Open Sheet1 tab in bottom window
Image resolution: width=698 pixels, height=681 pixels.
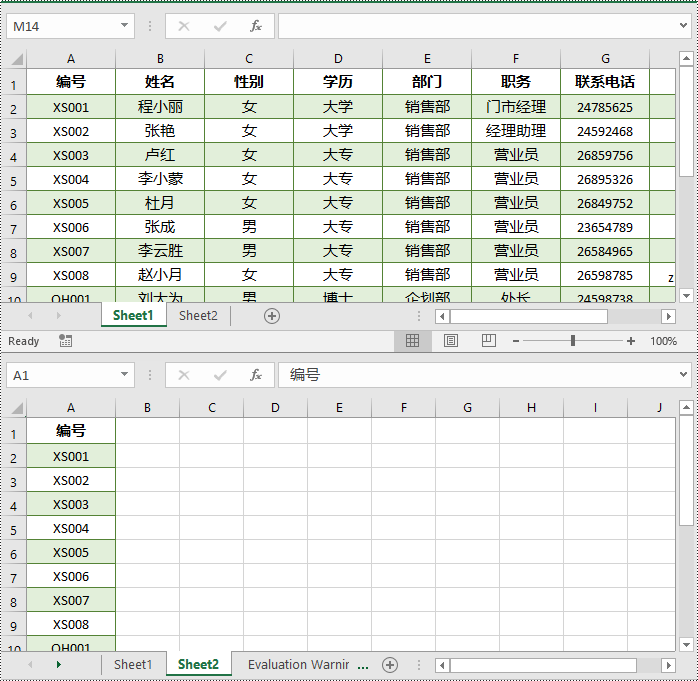[x=133, y=665]
